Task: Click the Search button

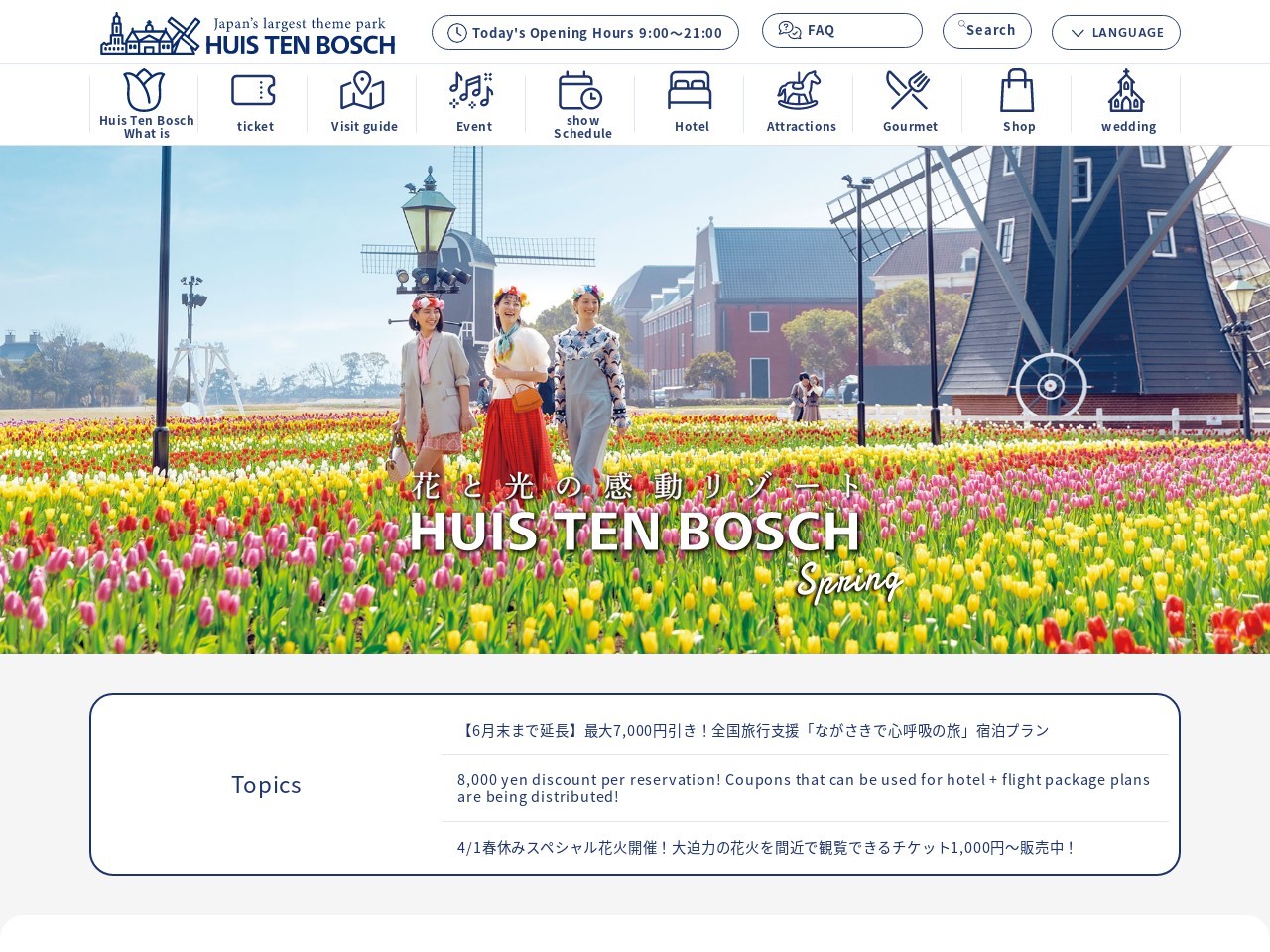Action: 987,30
